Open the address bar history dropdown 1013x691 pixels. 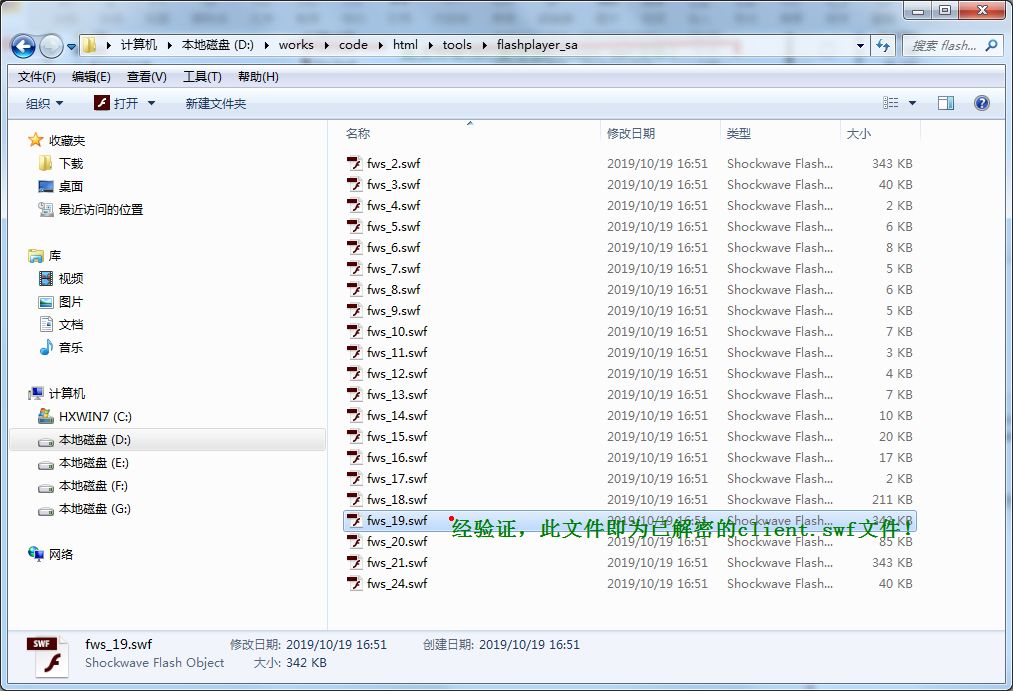tap(859, 46)
